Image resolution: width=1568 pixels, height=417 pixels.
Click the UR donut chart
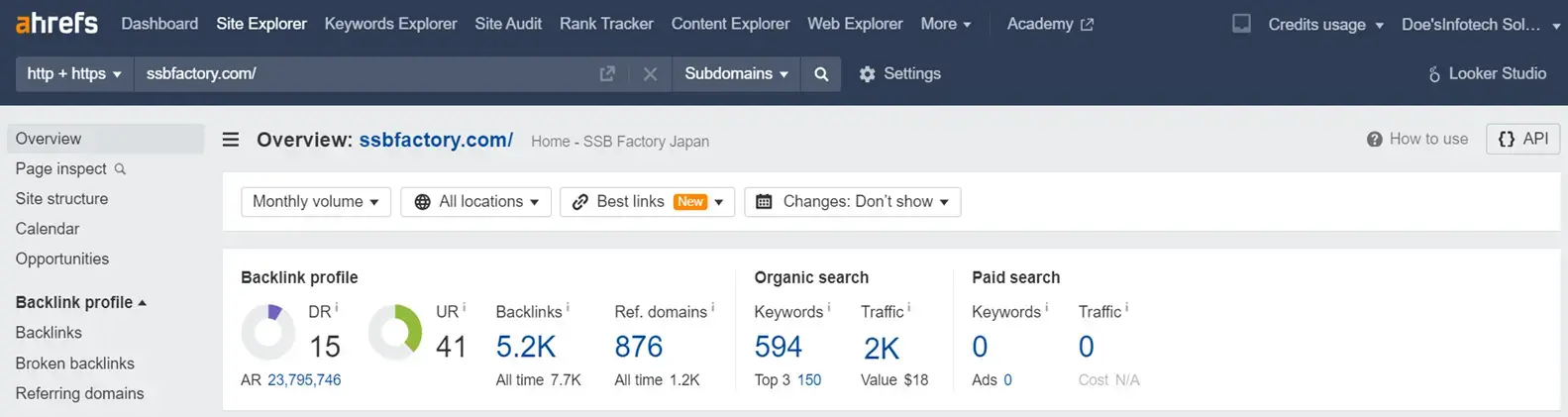(x=395, y=332)
